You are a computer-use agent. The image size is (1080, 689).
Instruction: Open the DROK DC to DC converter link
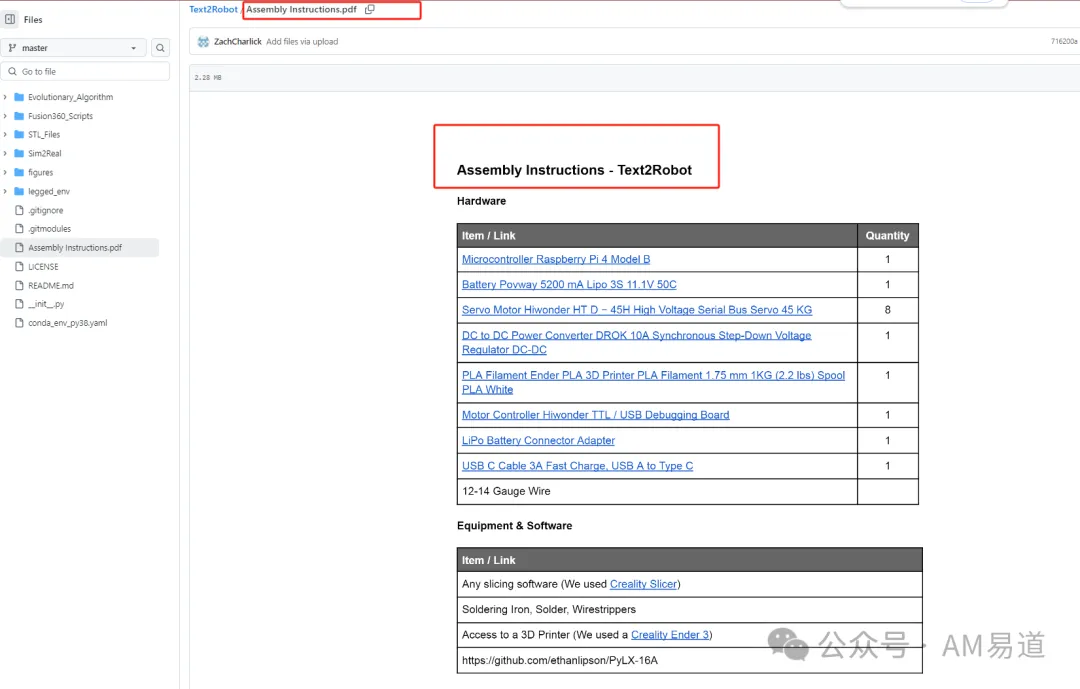point(636,342)
